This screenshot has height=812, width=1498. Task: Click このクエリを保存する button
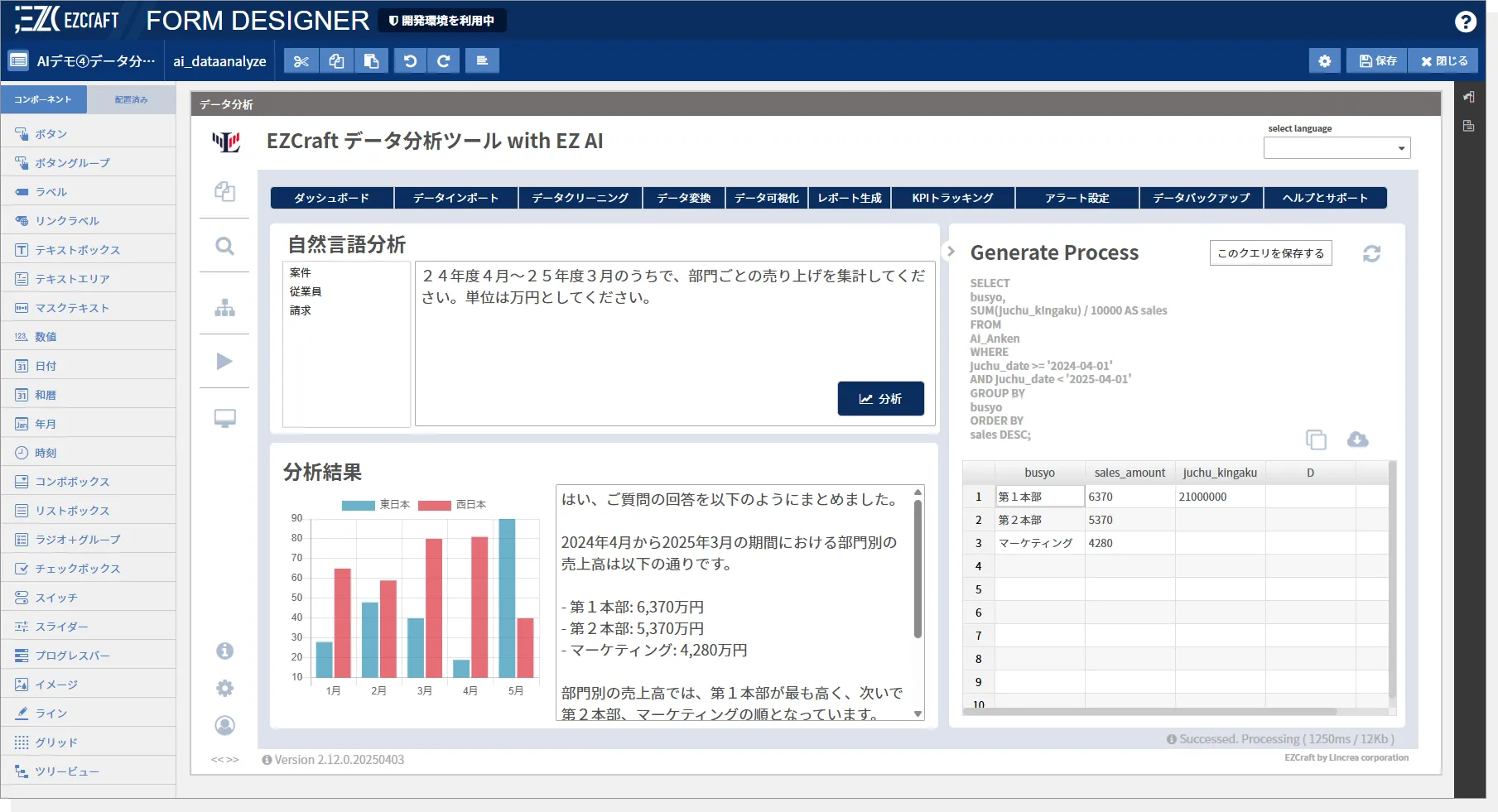point(1271,253)
